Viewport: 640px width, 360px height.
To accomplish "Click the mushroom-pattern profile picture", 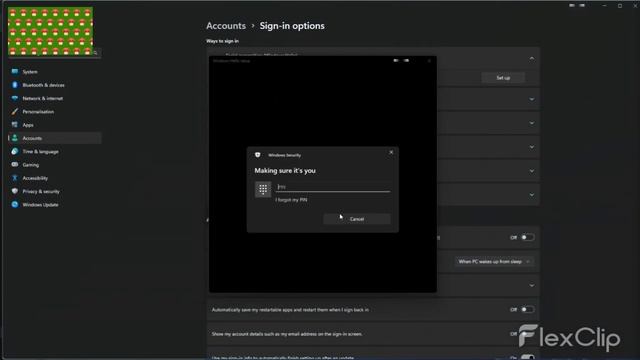I will (x=50, y=31).
